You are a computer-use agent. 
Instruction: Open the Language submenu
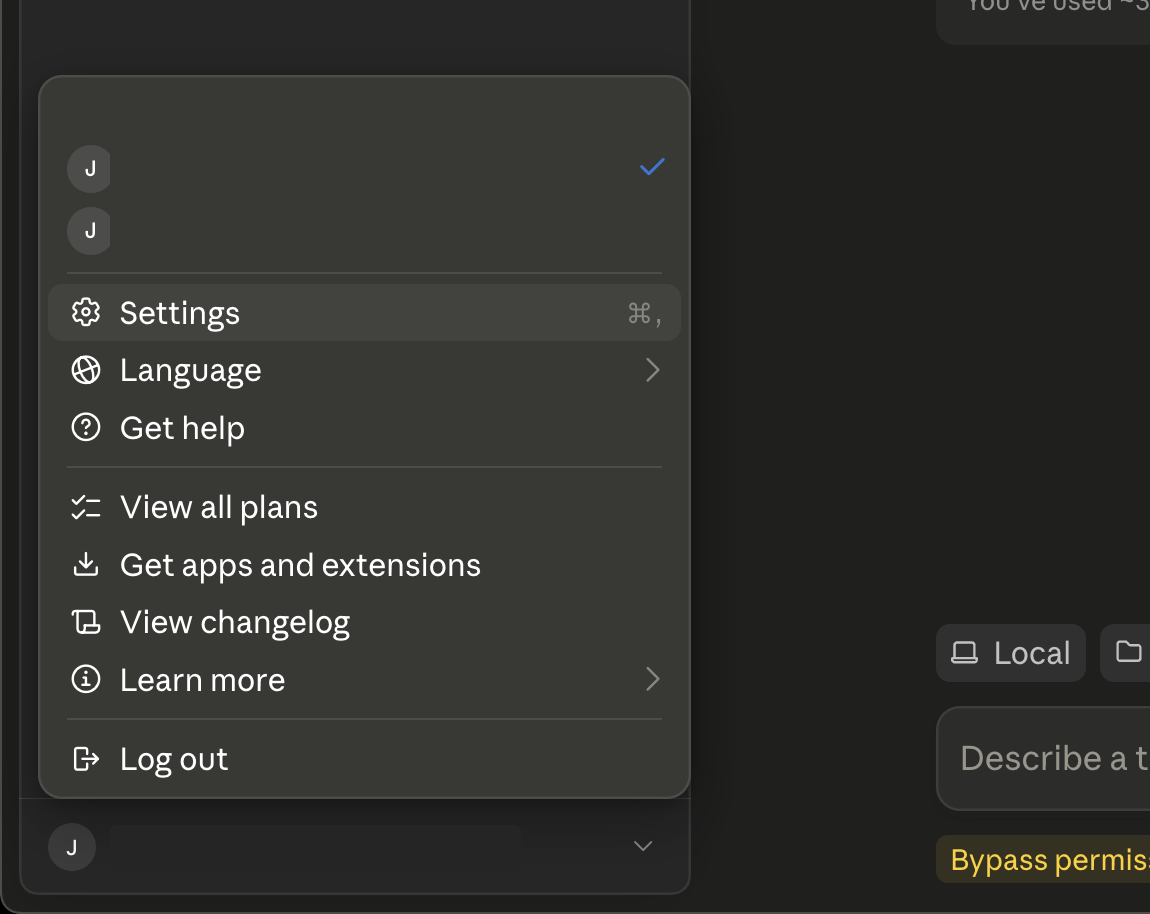364,370
